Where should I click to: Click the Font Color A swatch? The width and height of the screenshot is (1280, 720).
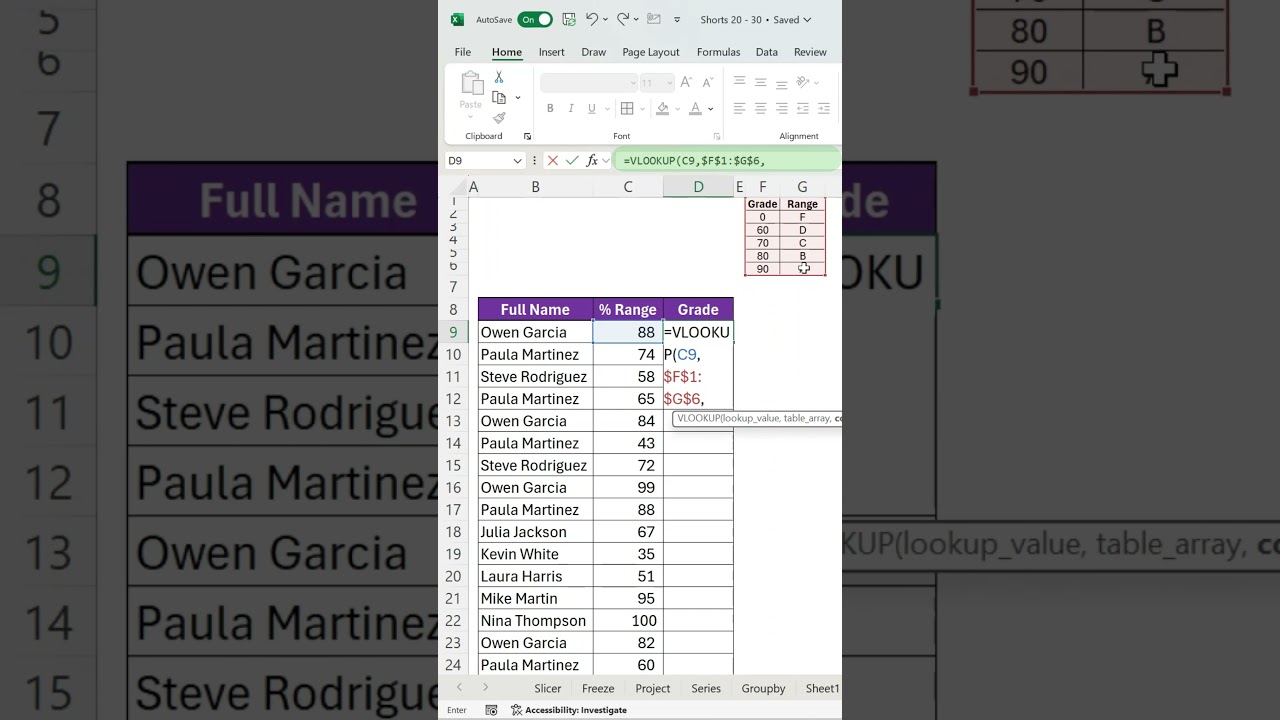point(696,108)
